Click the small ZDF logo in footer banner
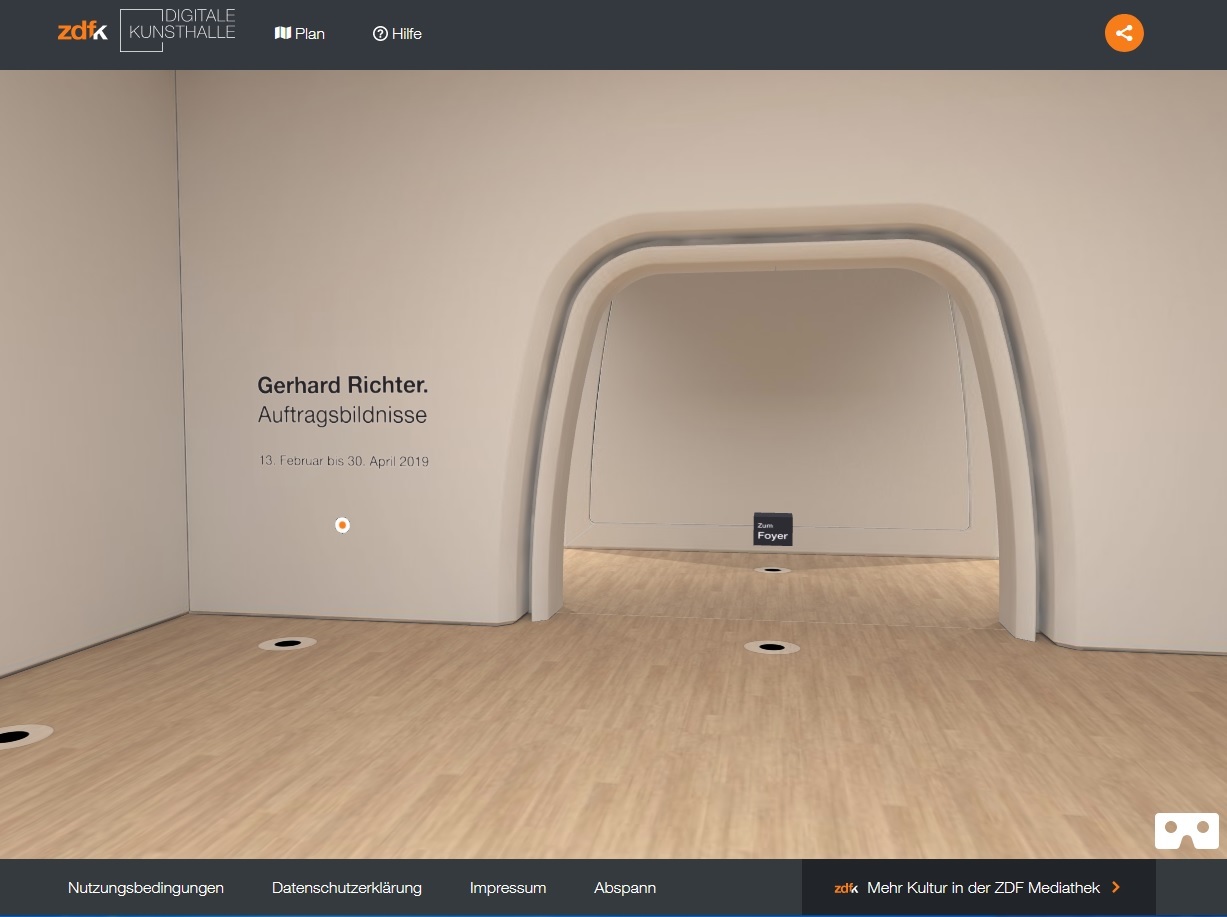 (x=847, y=888)
